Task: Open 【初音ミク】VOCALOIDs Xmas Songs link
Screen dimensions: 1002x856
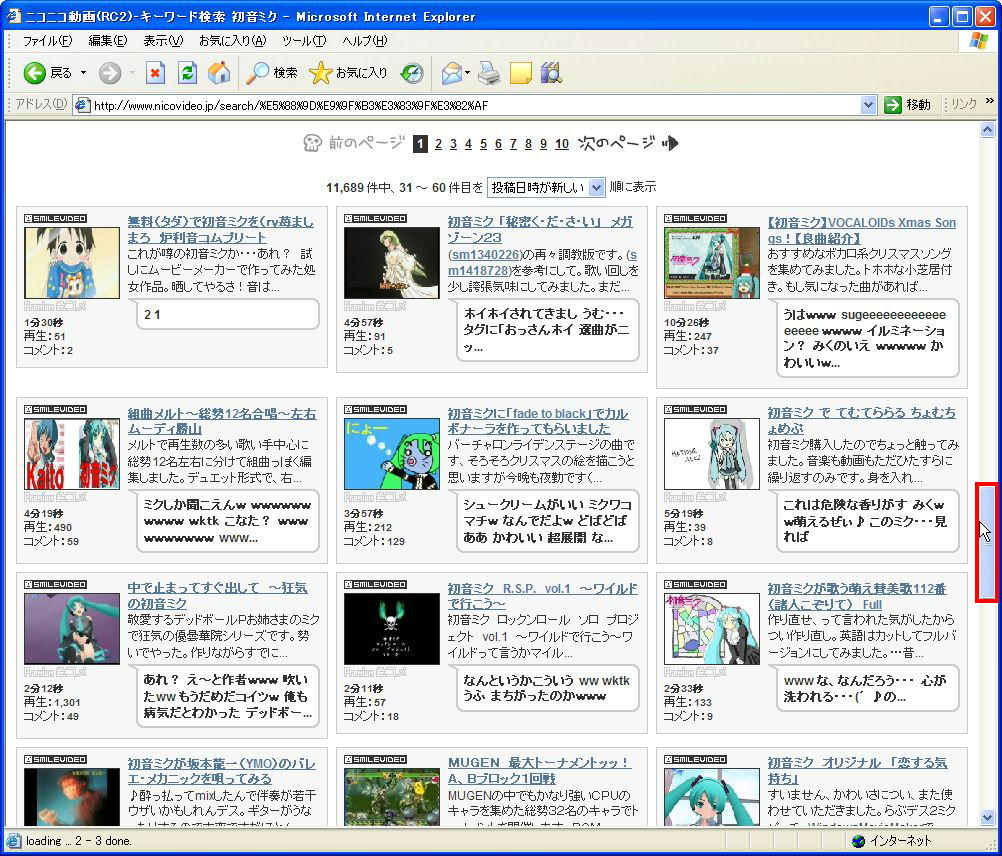Action: [861, 231]
